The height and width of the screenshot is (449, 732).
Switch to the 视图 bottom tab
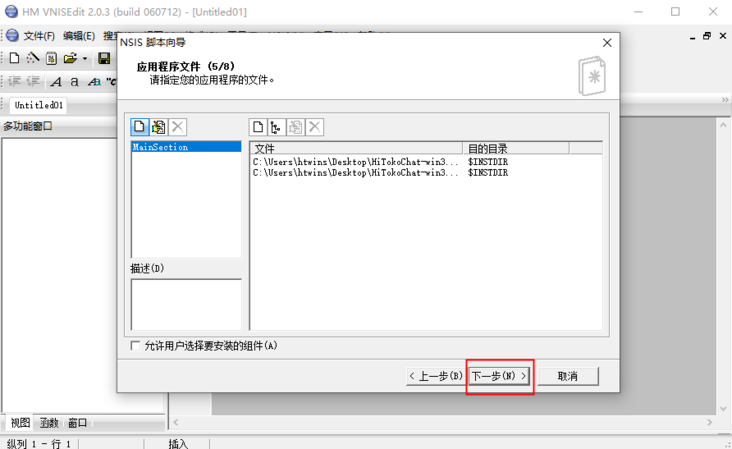20,423
